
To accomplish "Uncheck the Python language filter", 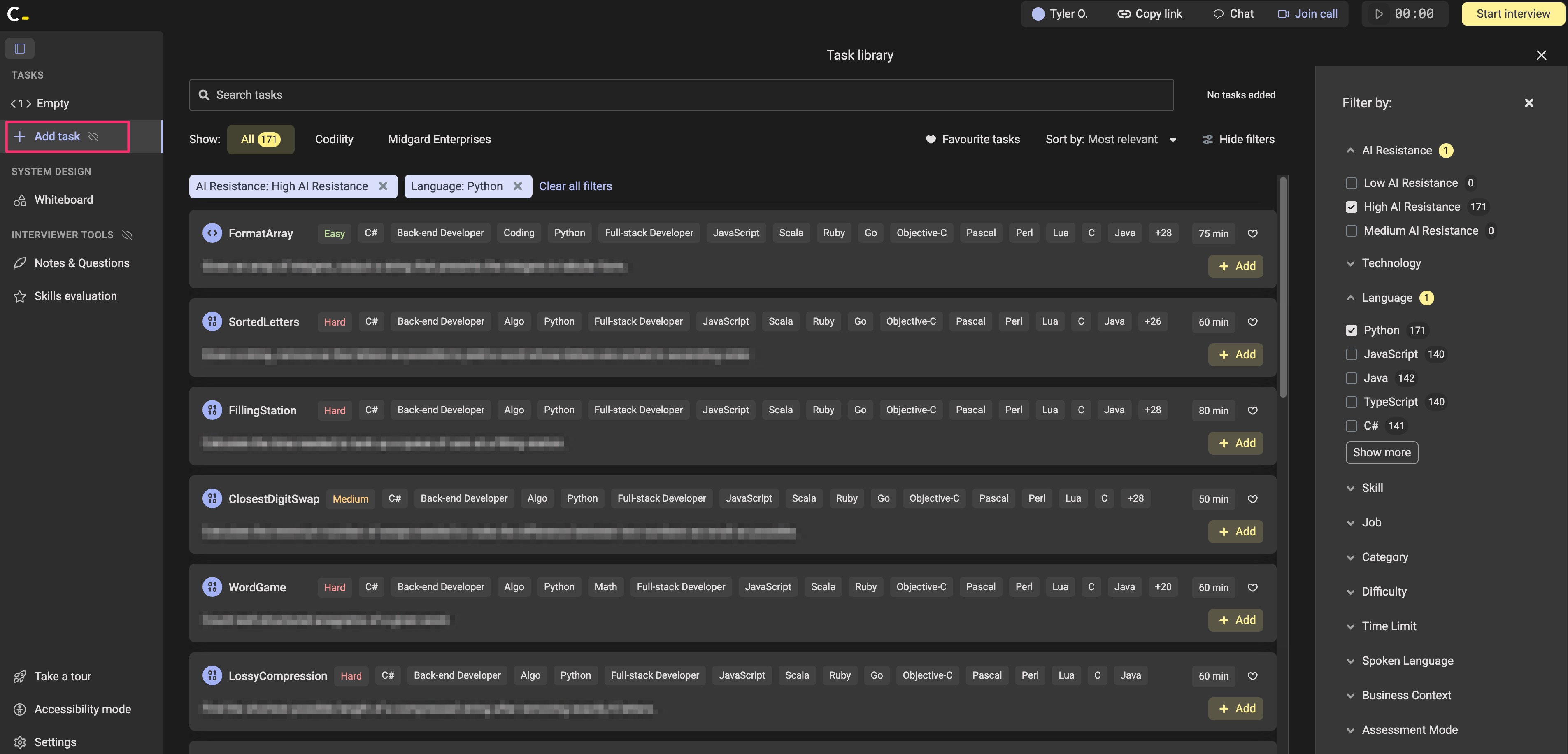I will [1351, 330].
